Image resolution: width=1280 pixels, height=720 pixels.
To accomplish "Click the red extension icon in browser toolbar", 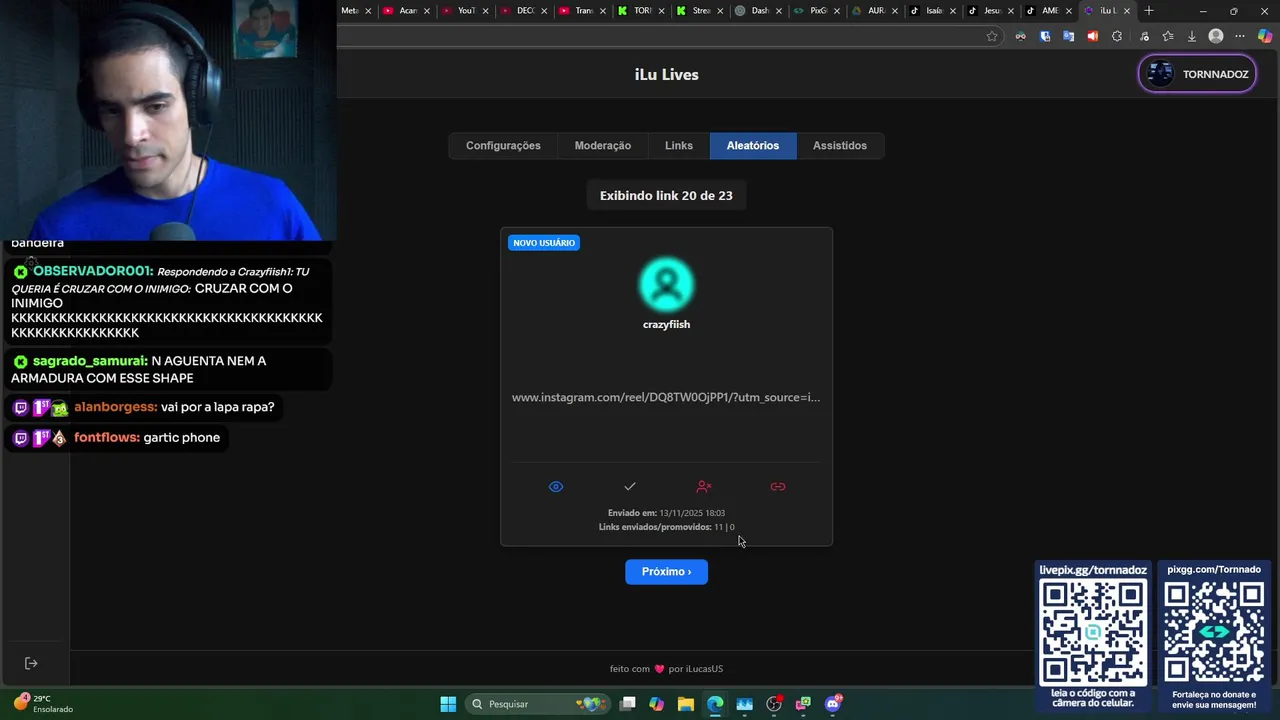I will tap(1093, 36).
